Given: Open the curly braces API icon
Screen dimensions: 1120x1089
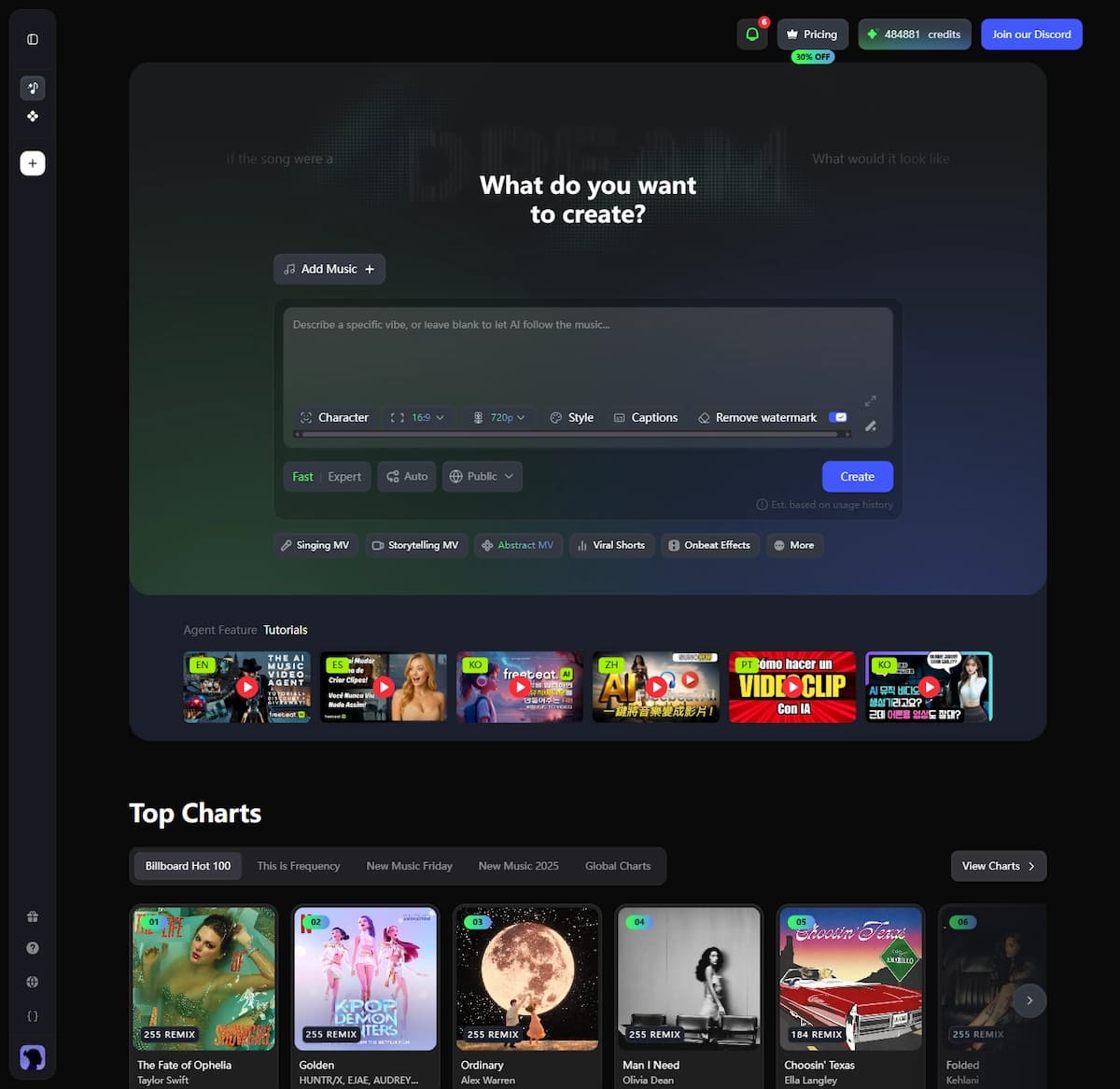Looking at the screenshot, I should [x=33, y=1016].
